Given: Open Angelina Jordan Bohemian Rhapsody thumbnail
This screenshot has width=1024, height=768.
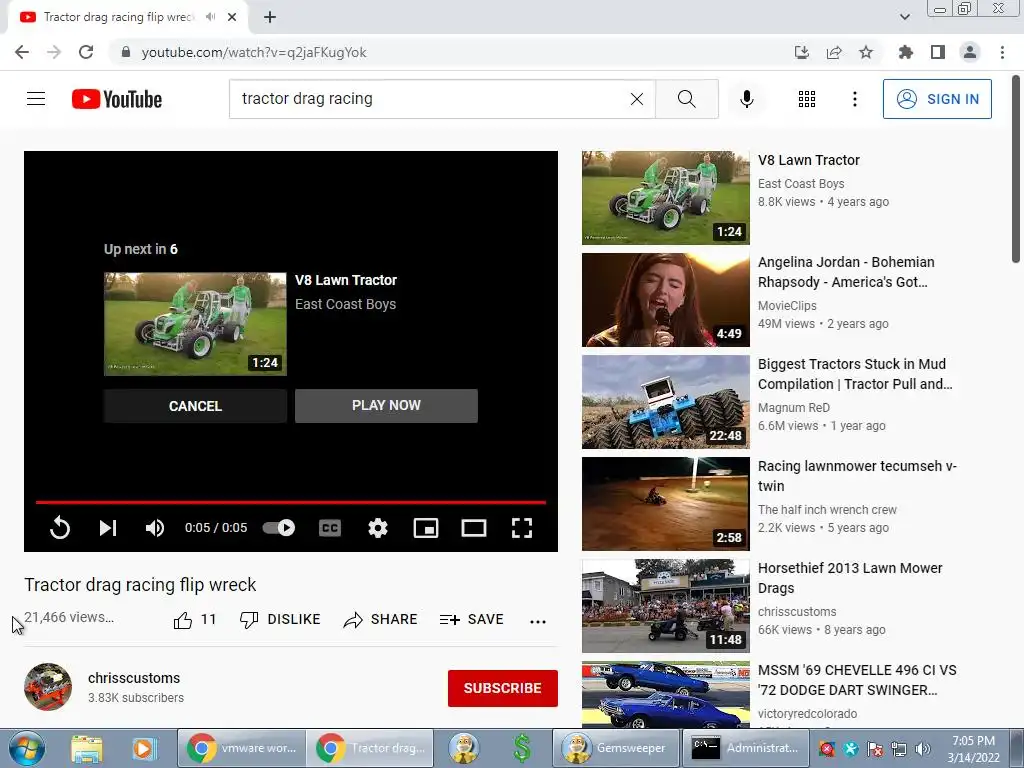Looking at the screenshot, I should (x=665, y=300).
